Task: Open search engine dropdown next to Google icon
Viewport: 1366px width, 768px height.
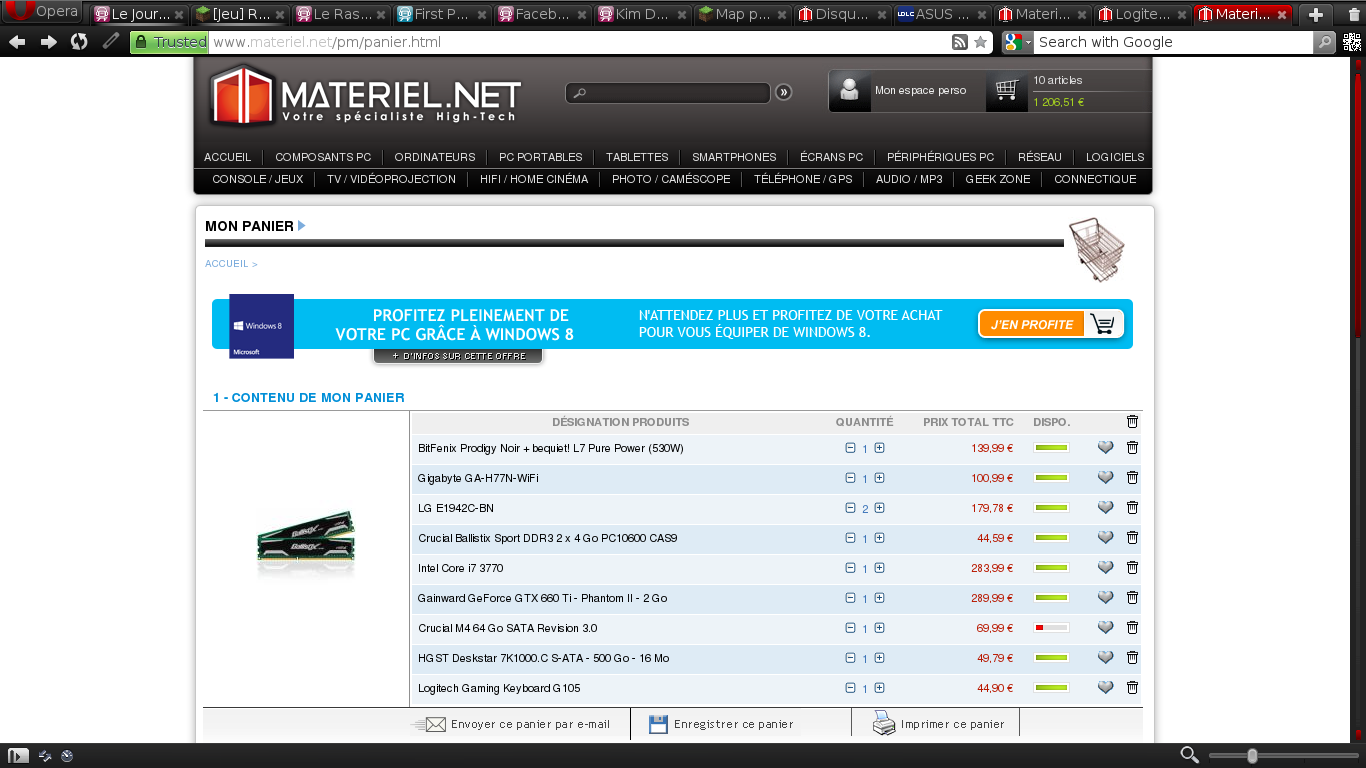Action: (1028, 42)
